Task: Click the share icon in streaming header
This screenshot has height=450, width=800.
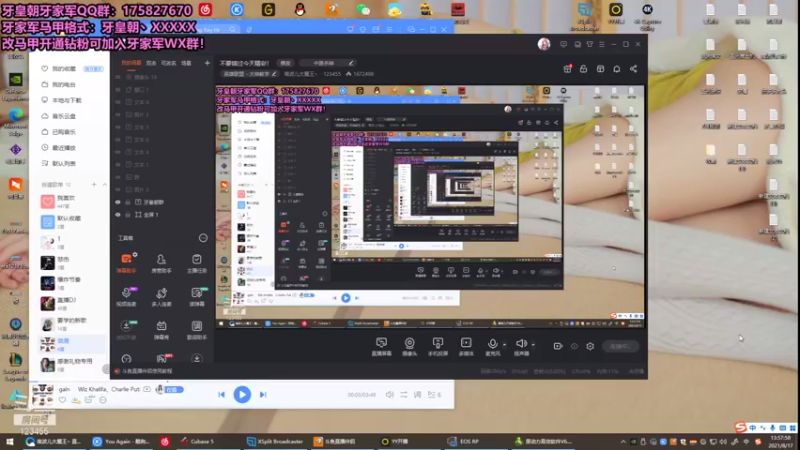Action: tap(633, 69)
